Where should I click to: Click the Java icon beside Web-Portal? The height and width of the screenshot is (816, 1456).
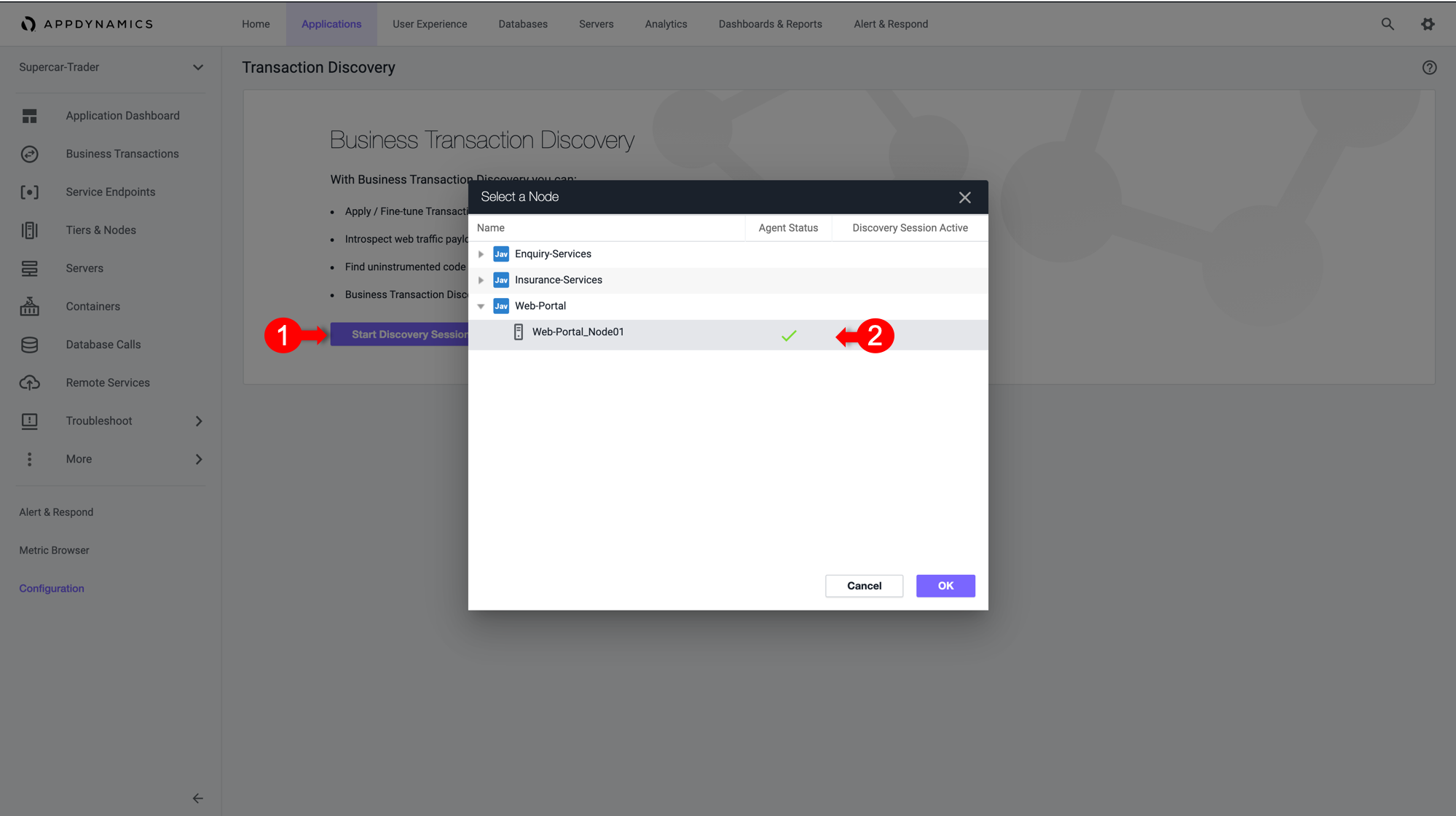point(501,306)
